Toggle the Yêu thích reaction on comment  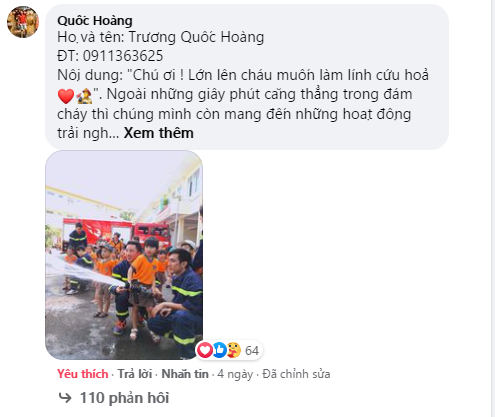[x=83, y=374]
